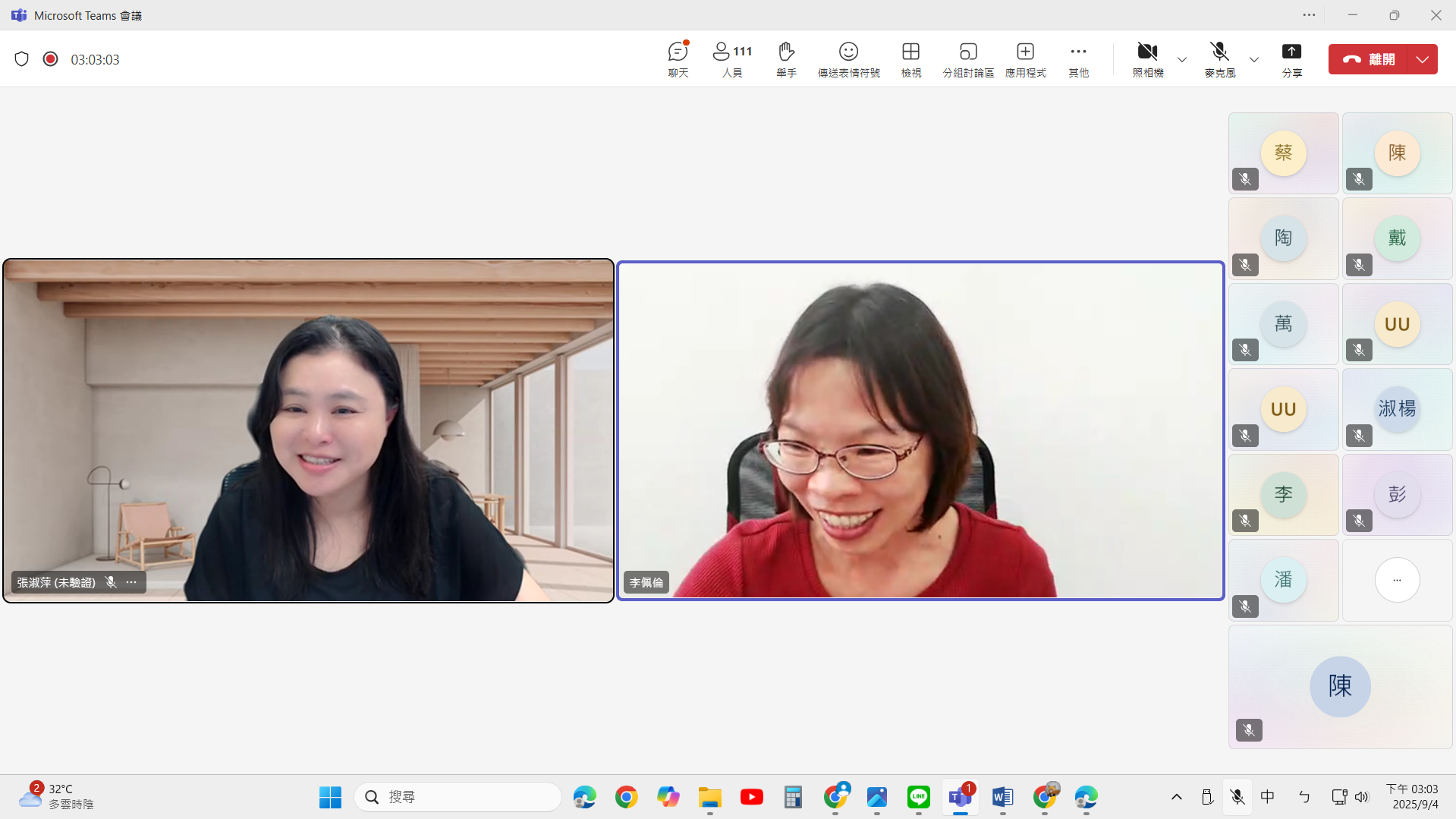Click the Windows taskbar search box
Image resolution: width=1456 pixels, height=819 pixels.
[458, 797]
